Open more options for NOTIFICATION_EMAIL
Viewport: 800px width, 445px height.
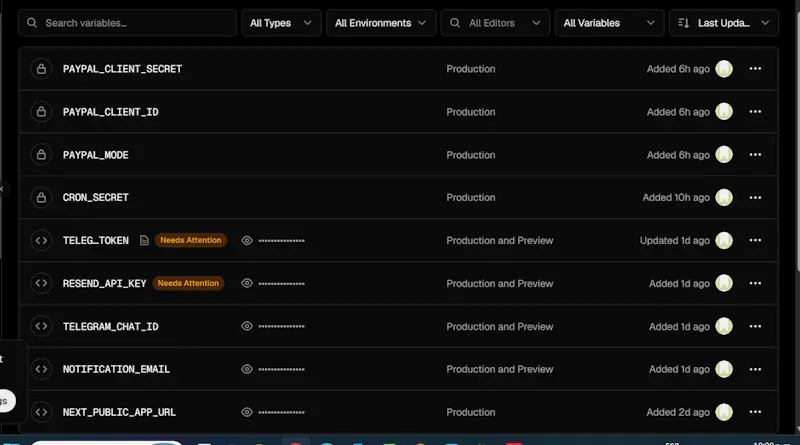(755, 369)
